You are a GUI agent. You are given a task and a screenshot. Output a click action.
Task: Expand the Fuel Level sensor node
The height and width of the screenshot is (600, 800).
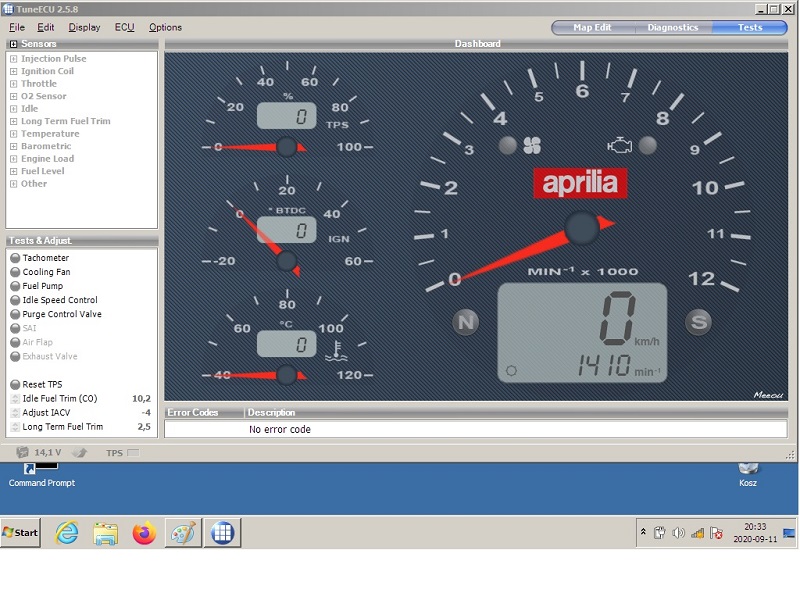click(x=14, y=171)
